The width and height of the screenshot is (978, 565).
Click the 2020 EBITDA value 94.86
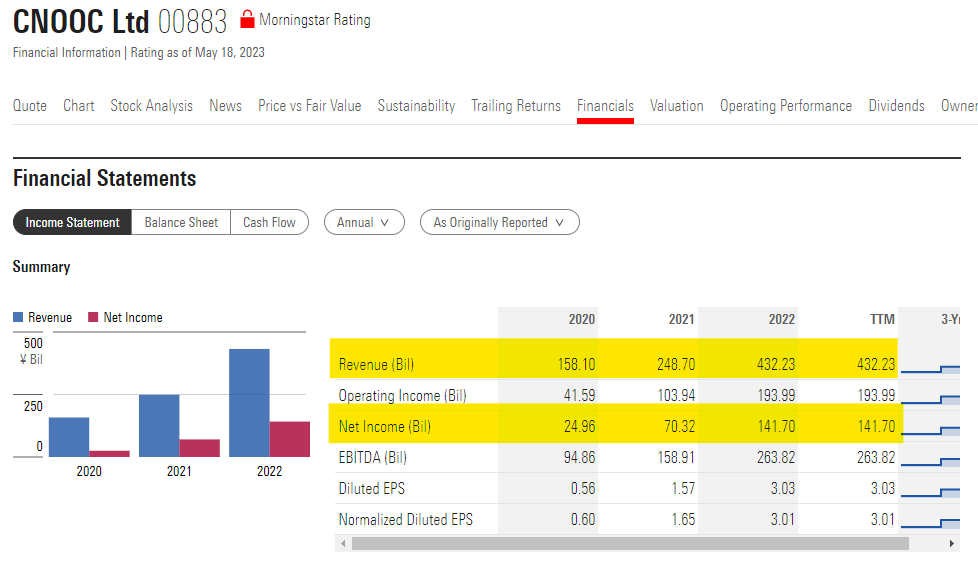(579, 457)
